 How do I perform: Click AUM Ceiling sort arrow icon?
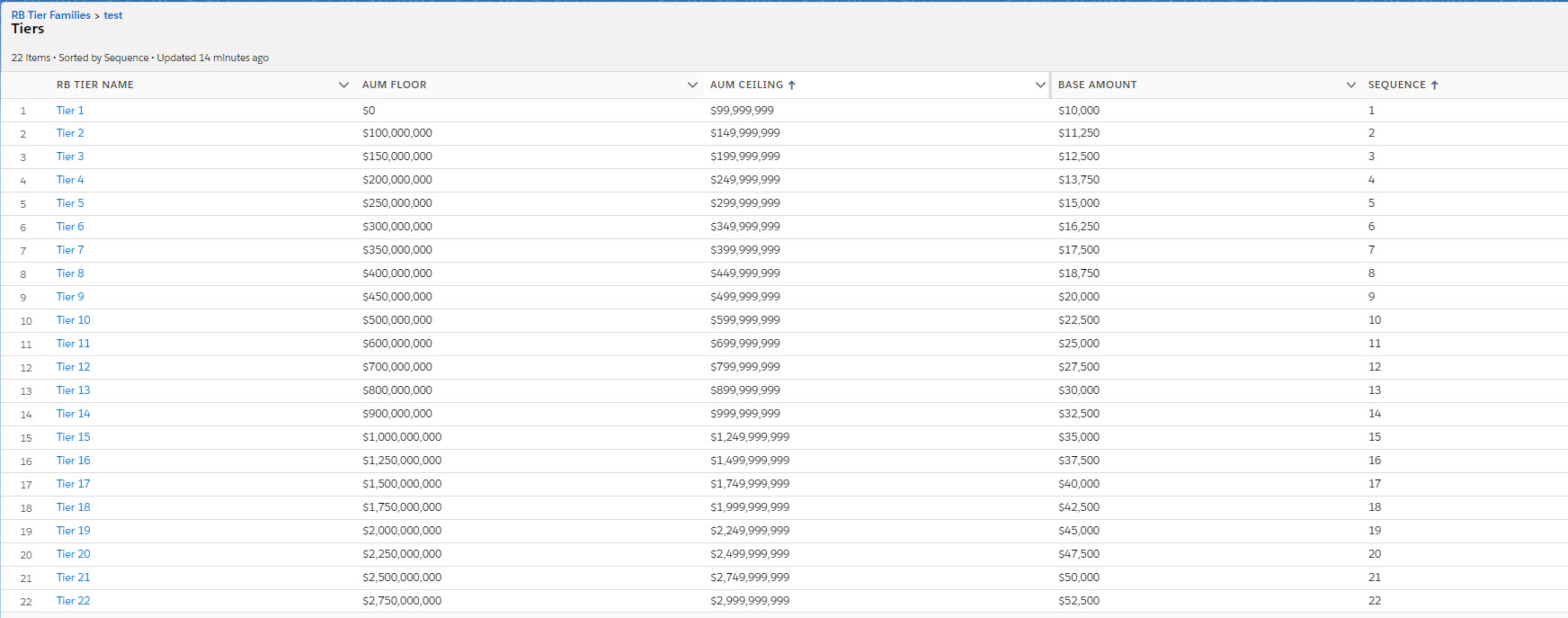click(x=792, y=85)
